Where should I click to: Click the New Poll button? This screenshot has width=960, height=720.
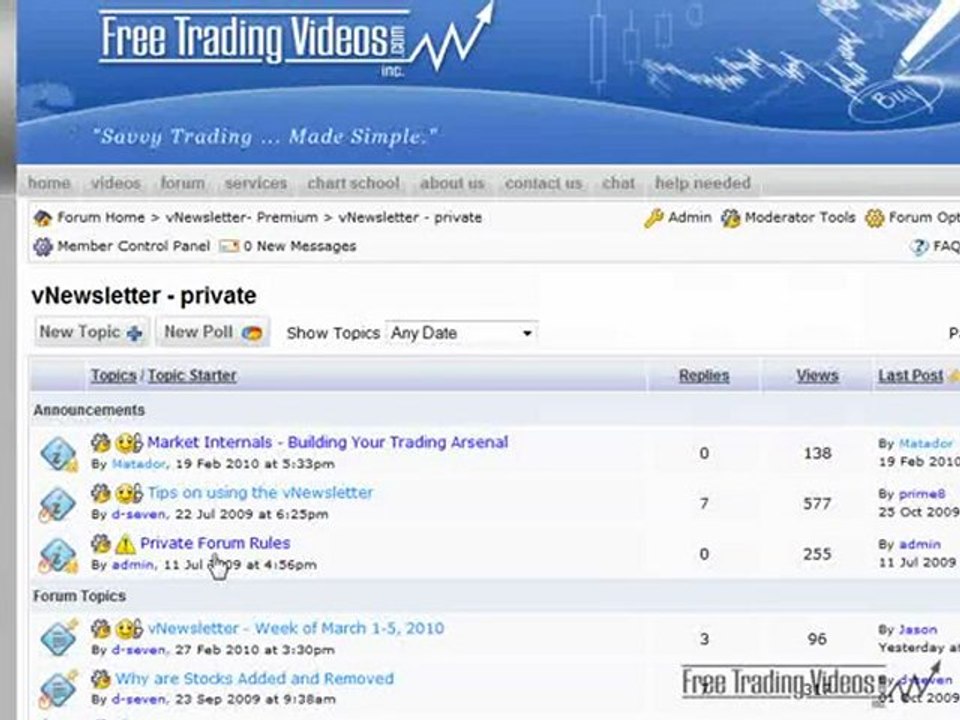tap(212, 332)
